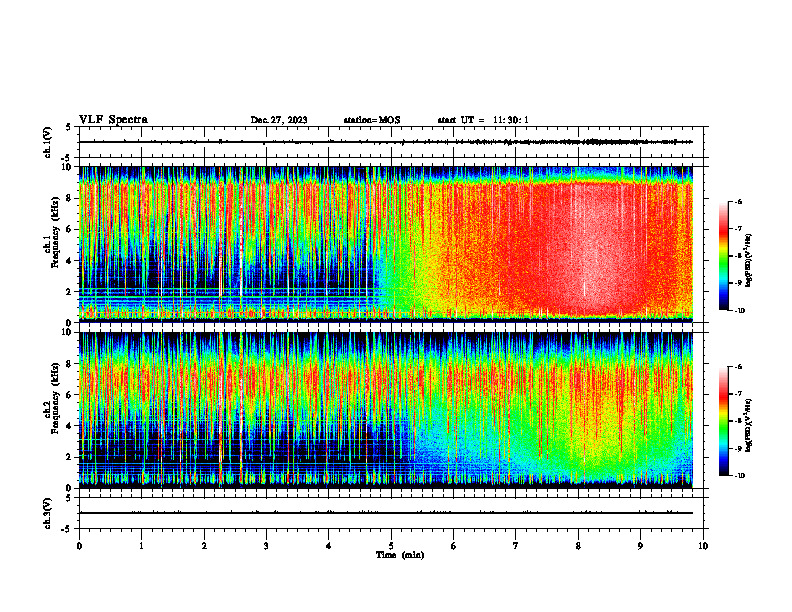Click the "-8" label on ch.2 color scale
792x612 pixels.
click(x=738, y=421)
